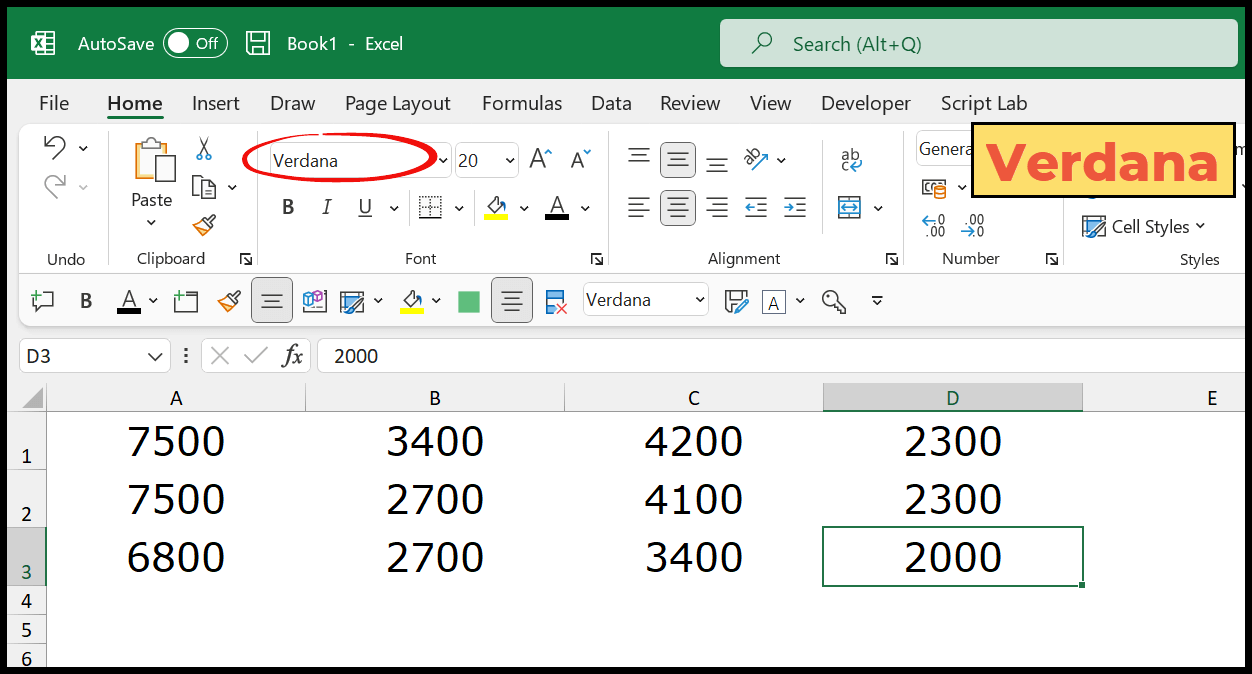Click the Undo arrow icon
The image size is (1252, 674).
tap(55, 148)
